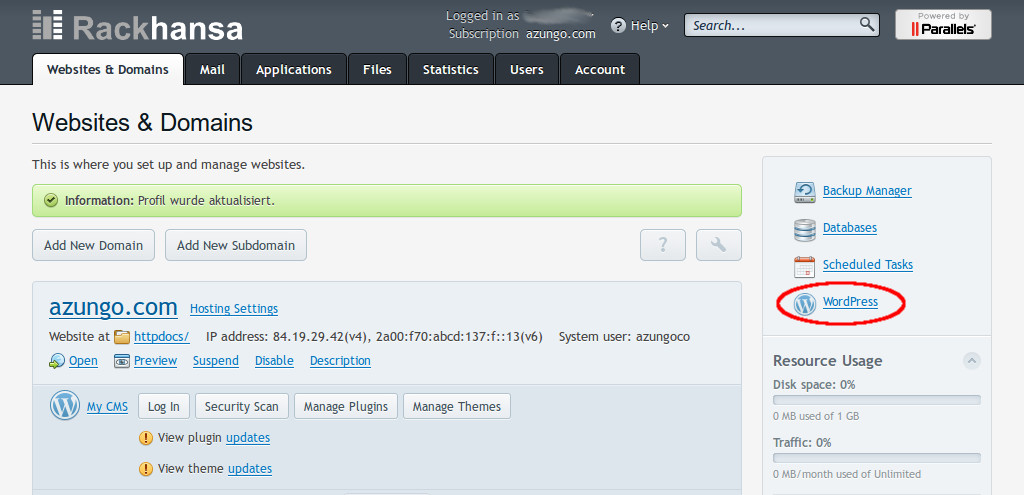
Task: Click the subscription name azungo.com
Action: click(x=561, y=34)
